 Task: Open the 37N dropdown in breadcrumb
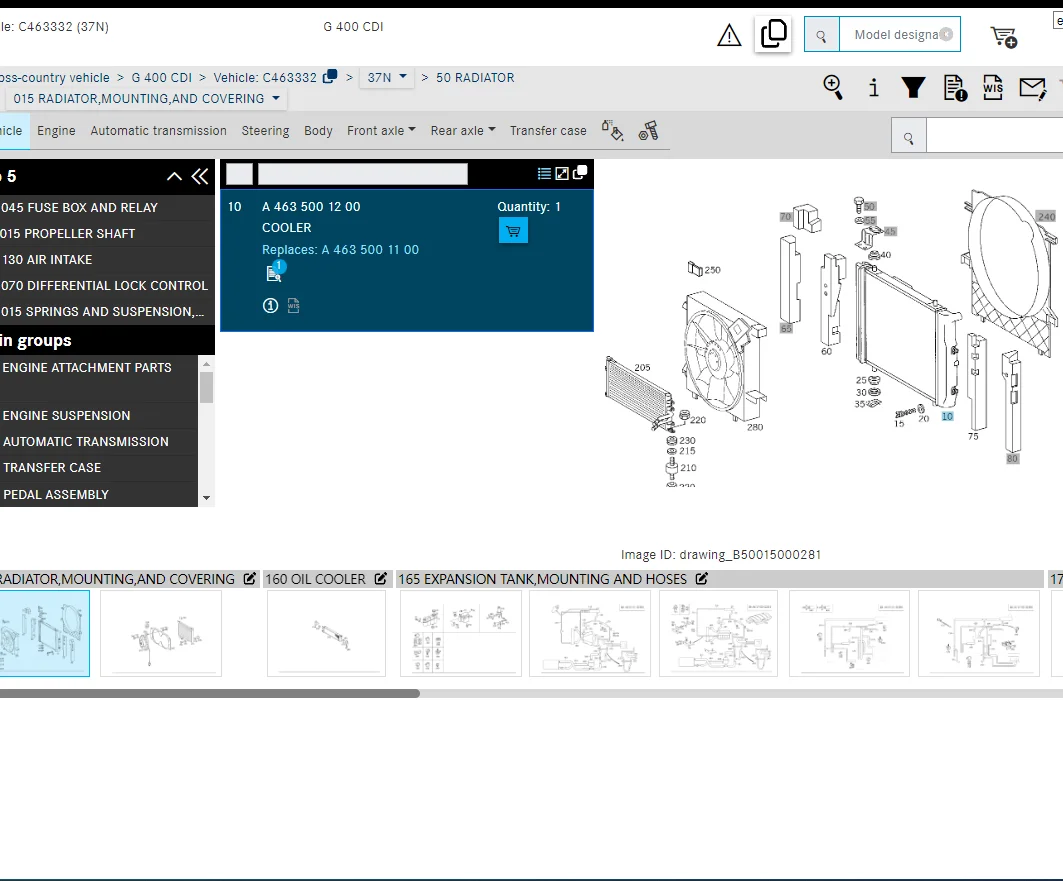pyautogui.click(x=386, y=77)
